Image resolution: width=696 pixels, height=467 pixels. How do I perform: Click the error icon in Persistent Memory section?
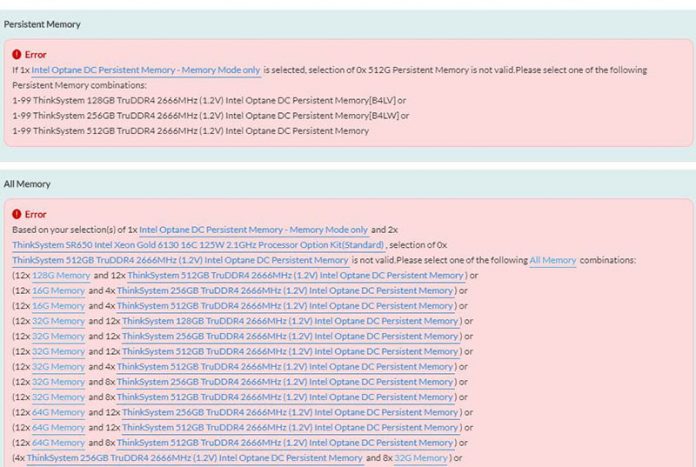17,55
